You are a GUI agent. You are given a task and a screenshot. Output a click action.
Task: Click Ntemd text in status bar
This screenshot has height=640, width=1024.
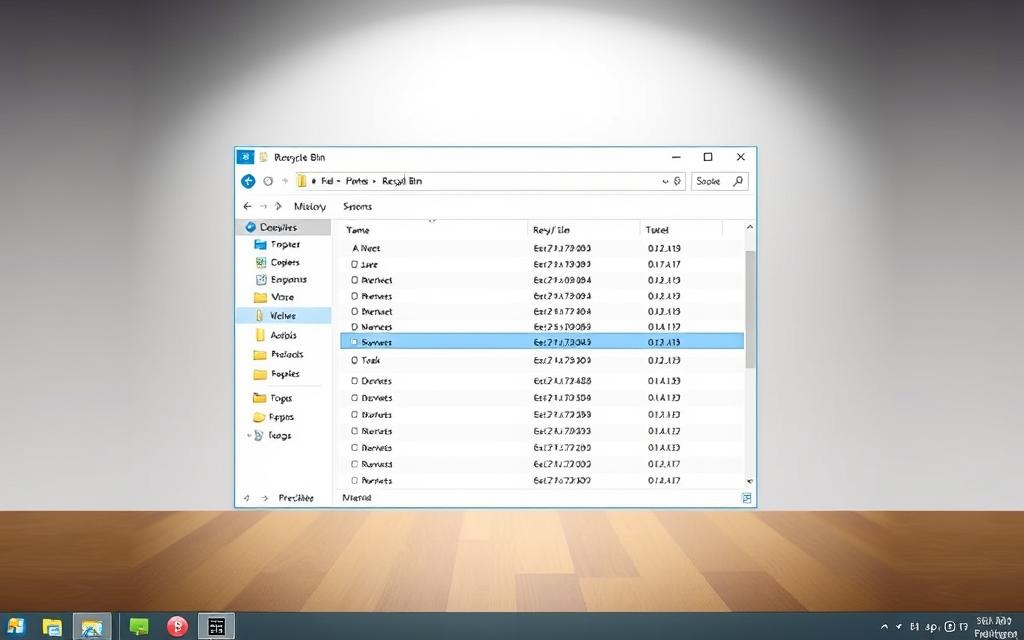click(x=357, y=498)
